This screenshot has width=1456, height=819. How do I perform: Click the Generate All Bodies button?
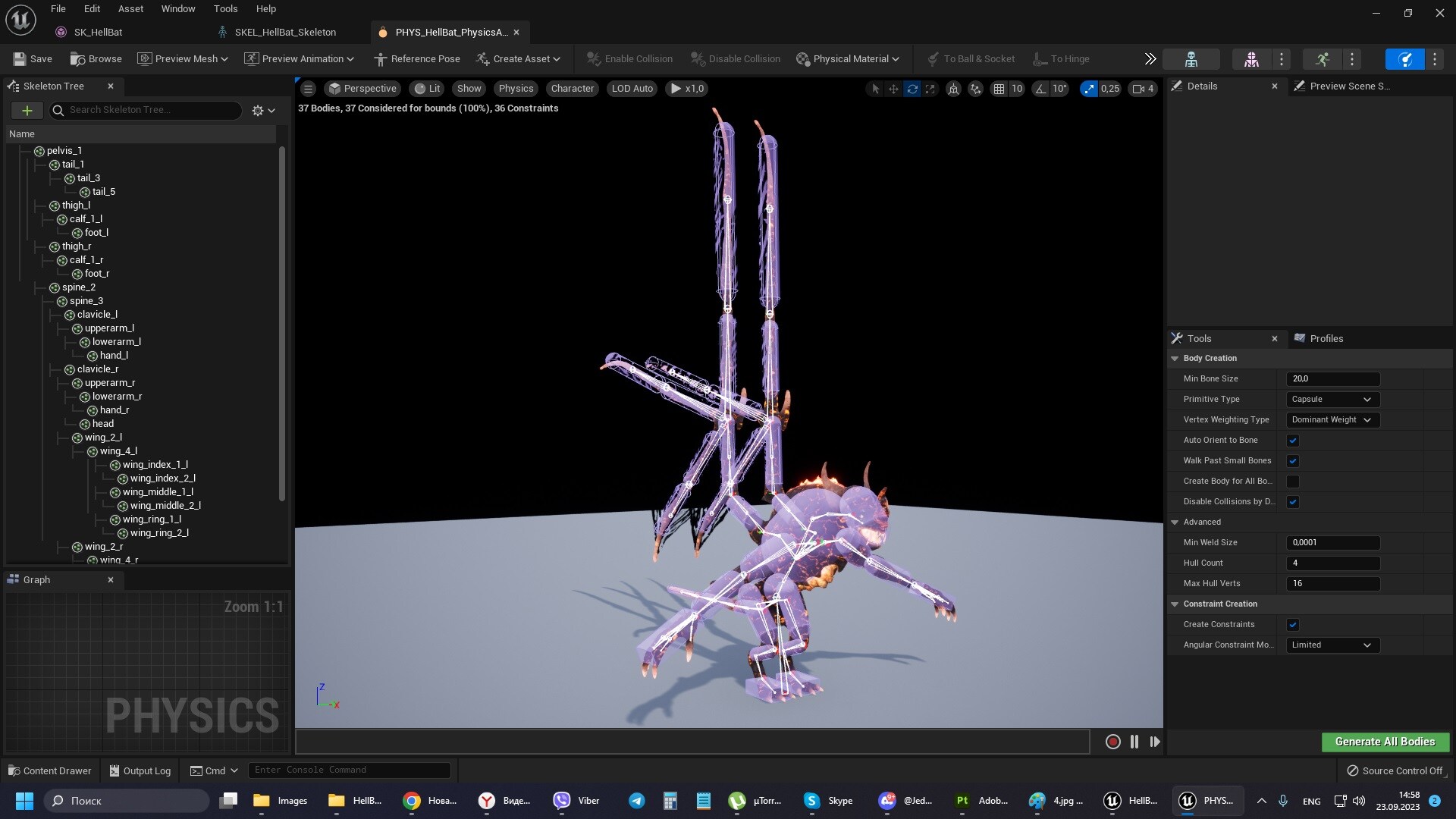coord(1385,742)
